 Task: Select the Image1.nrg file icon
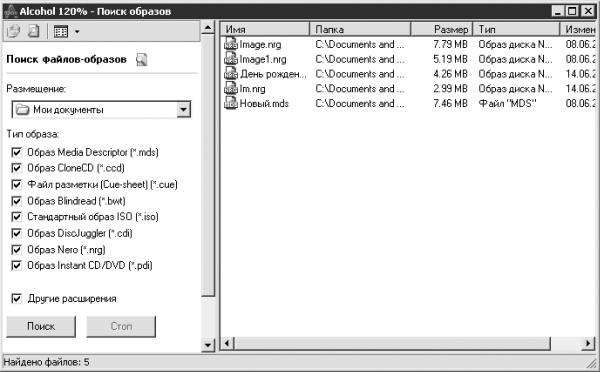pyautogui.click(x=231, y=59)
